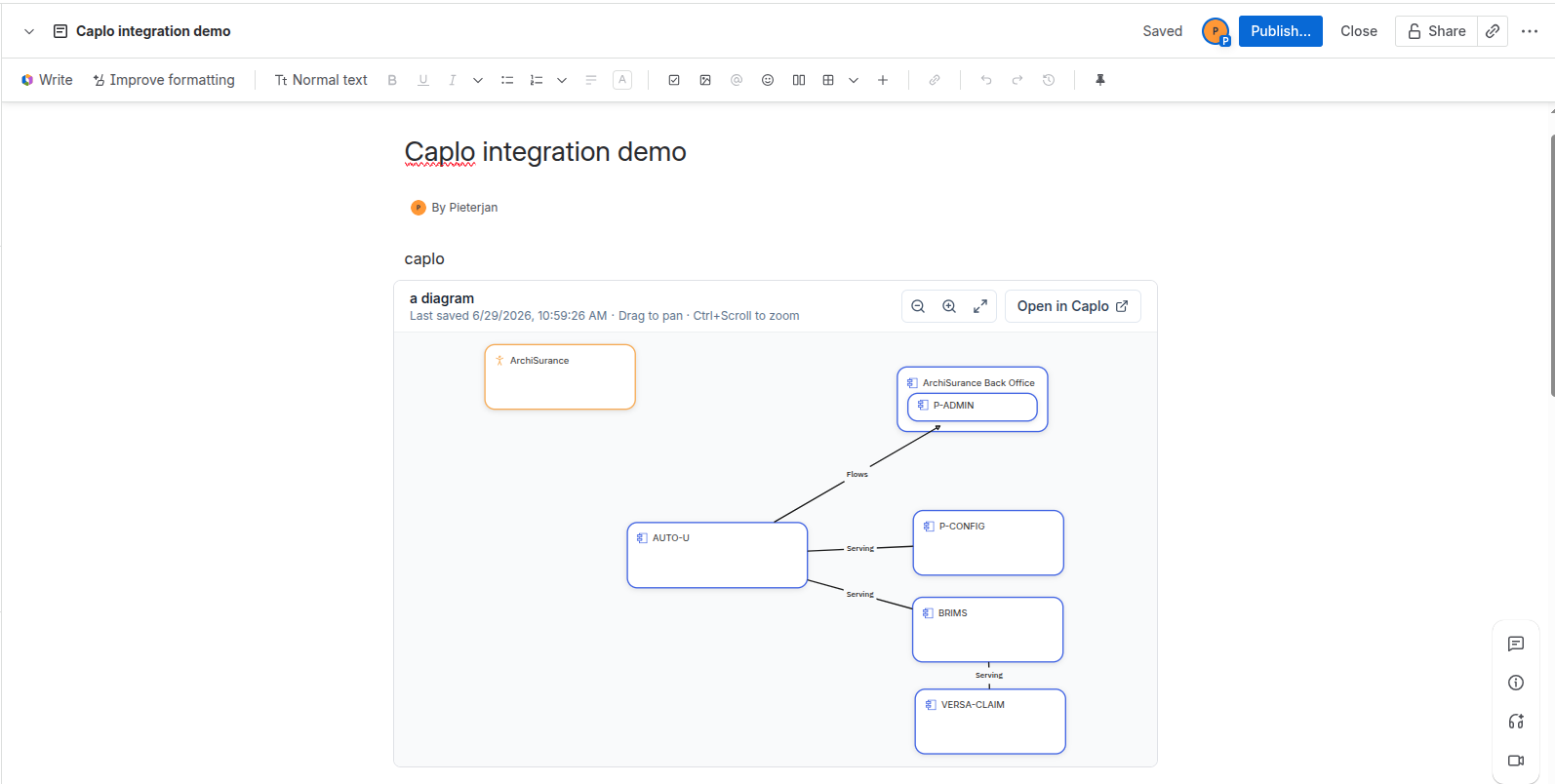
Task: Select the P-ADMIN node
Action: coord(973,406)
